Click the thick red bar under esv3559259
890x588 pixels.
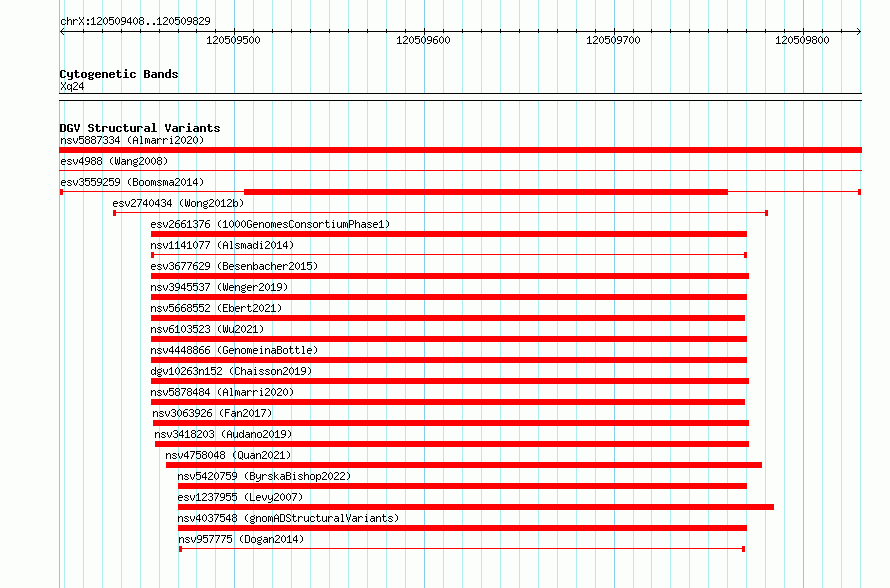coord(486,192)
